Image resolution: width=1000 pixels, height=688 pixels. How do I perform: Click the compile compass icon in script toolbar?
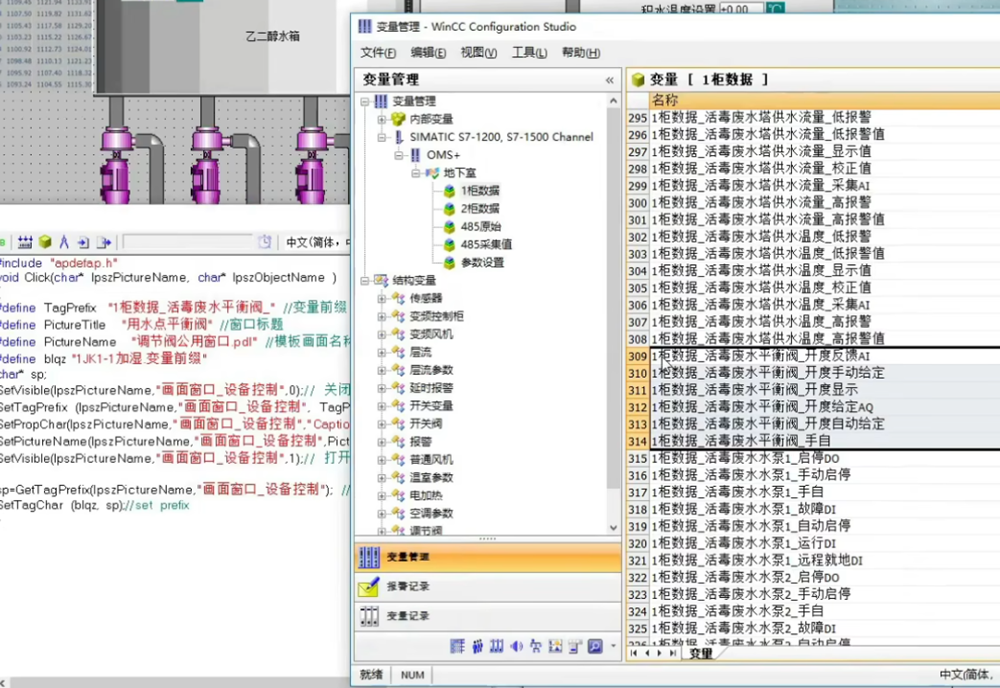(x=64, y=242)
